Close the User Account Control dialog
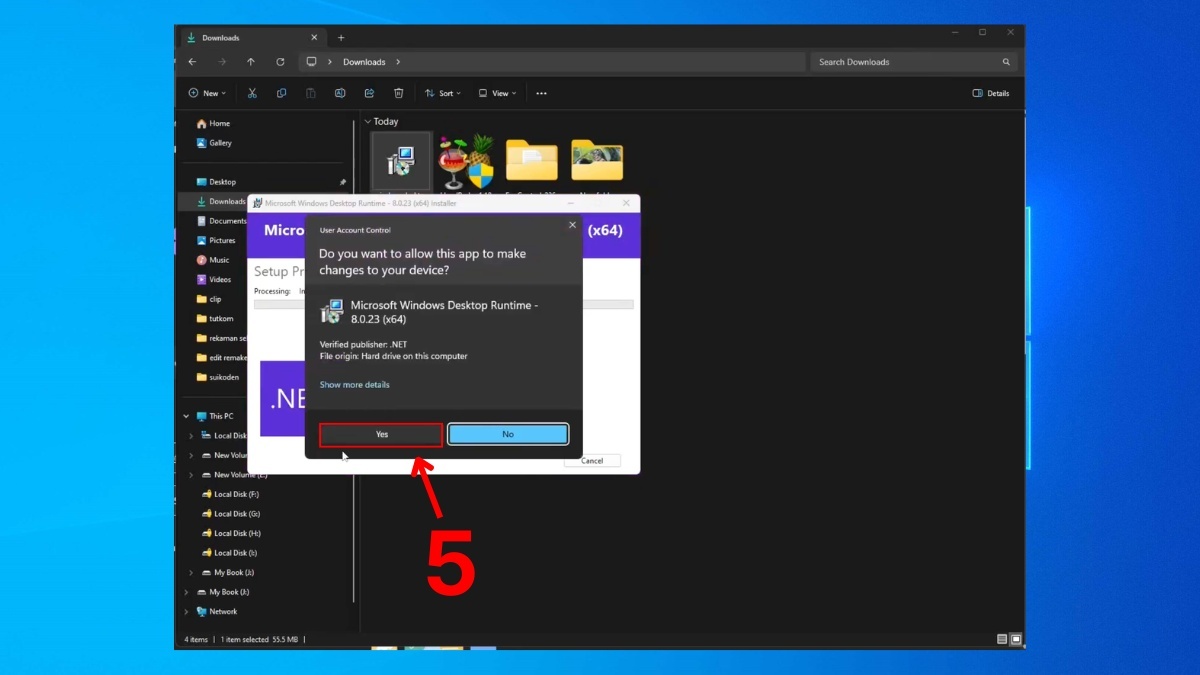Viewport: 1200px width, 675px height. click(x=572, y=225)
